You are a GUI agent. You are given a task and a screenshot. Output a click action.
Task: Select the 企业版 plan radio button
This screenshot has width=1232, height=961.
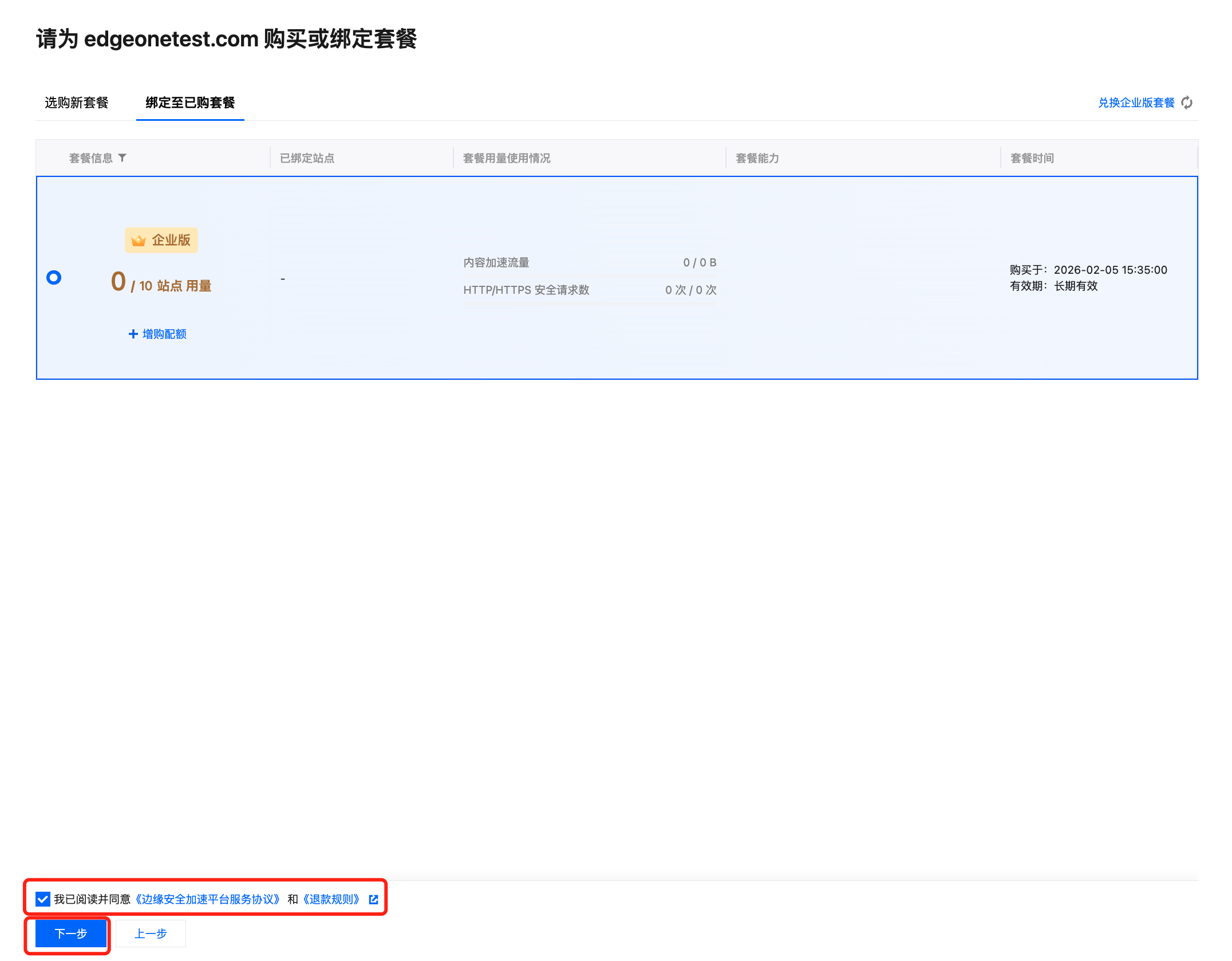tap(54, 278)
